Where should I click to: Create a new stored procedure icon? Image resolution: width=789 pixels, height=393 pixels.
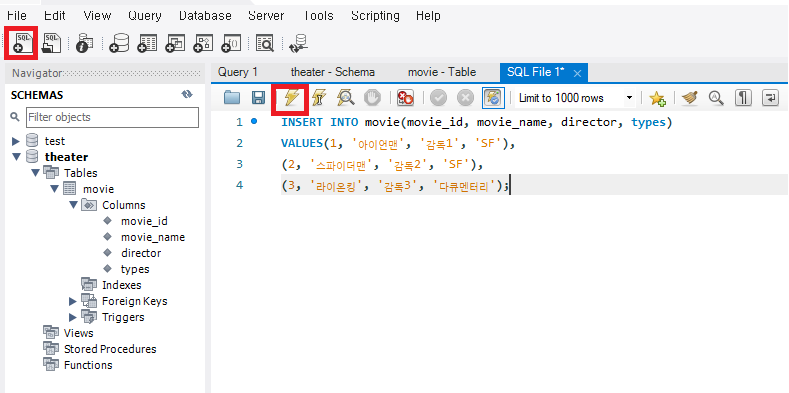(x=204, y=44)
